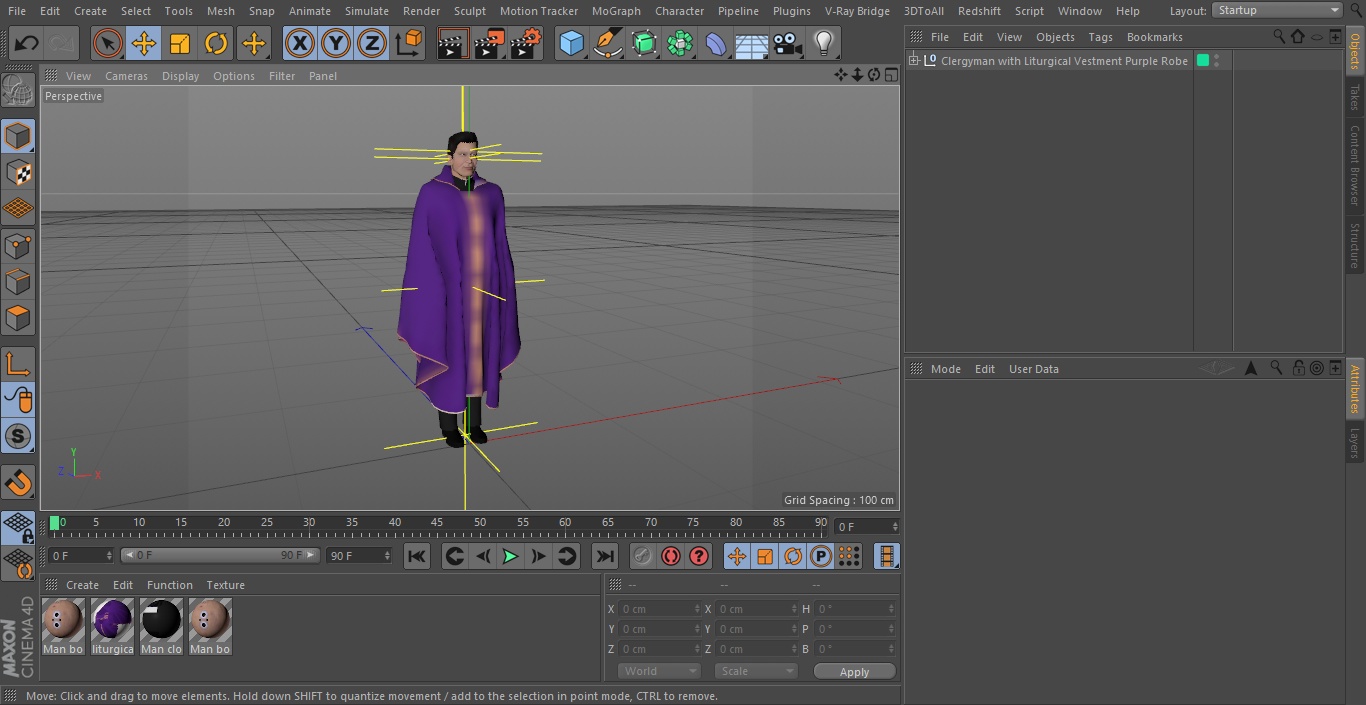This screenshot has width=1366, height=705.
Task: Add a Cube primitive object
Action: point(571,43)
